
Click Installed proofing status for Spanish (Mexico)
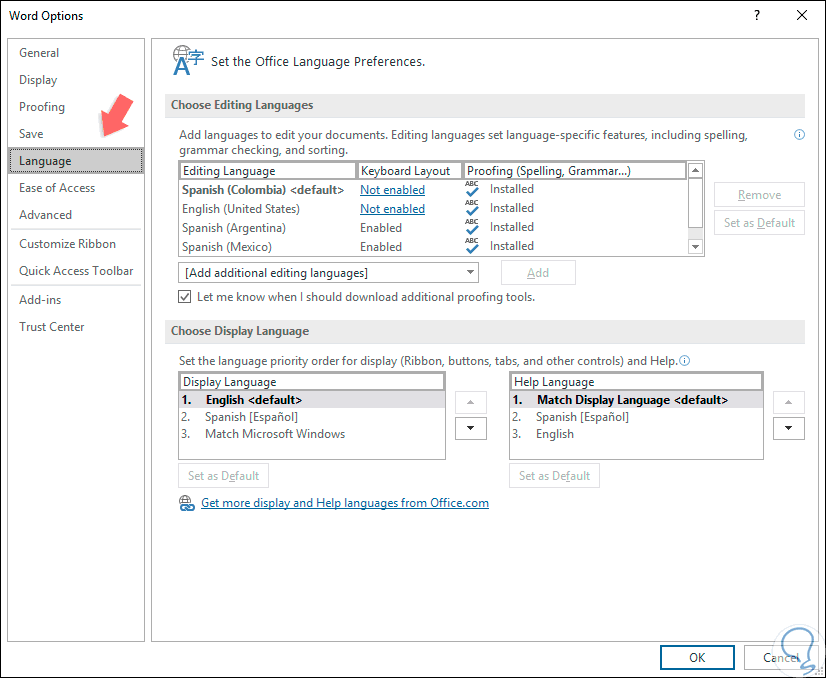(512, 246)
